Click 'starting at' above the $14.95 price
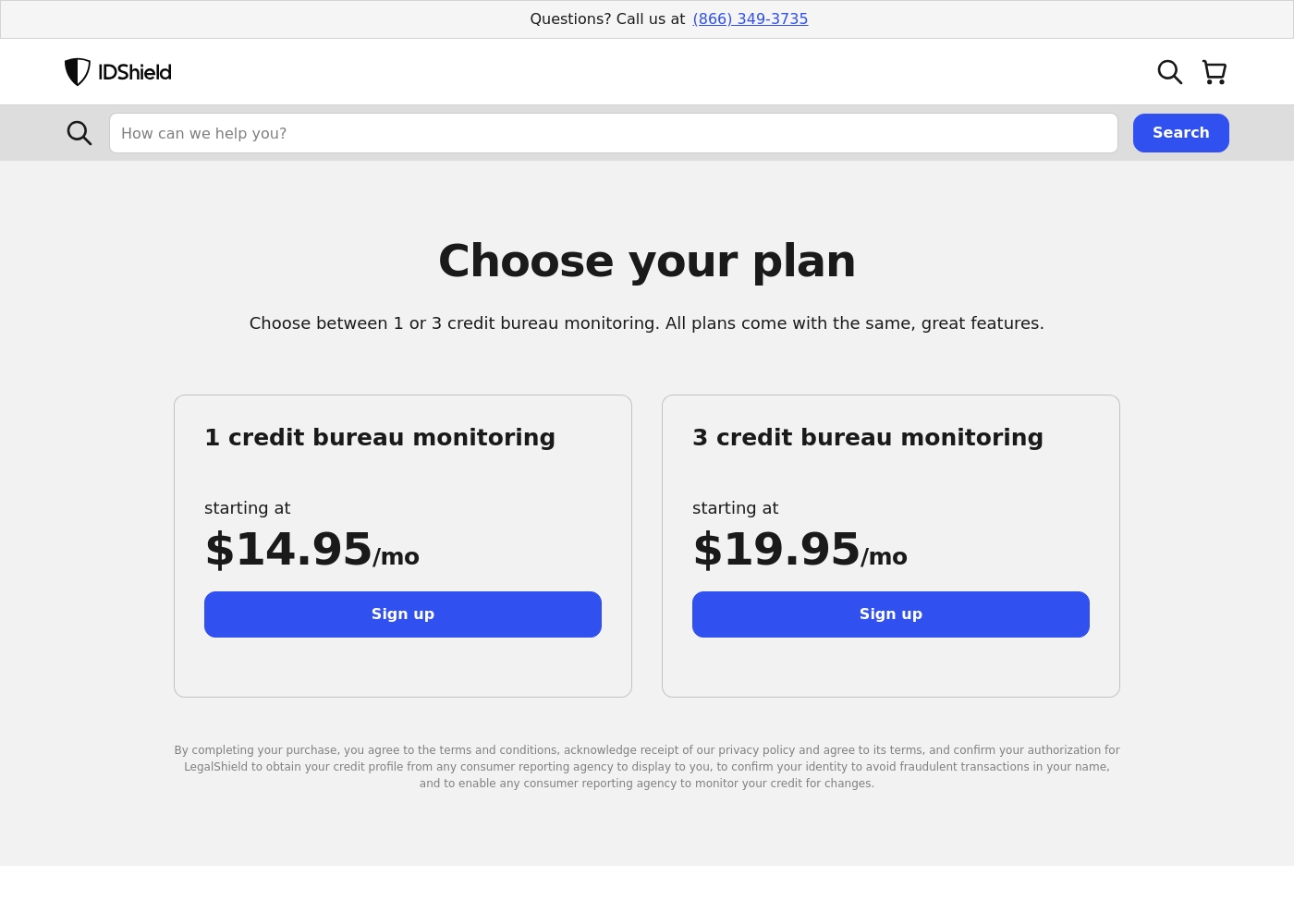The image size is (1294, 924). click(x=248, y=508)
